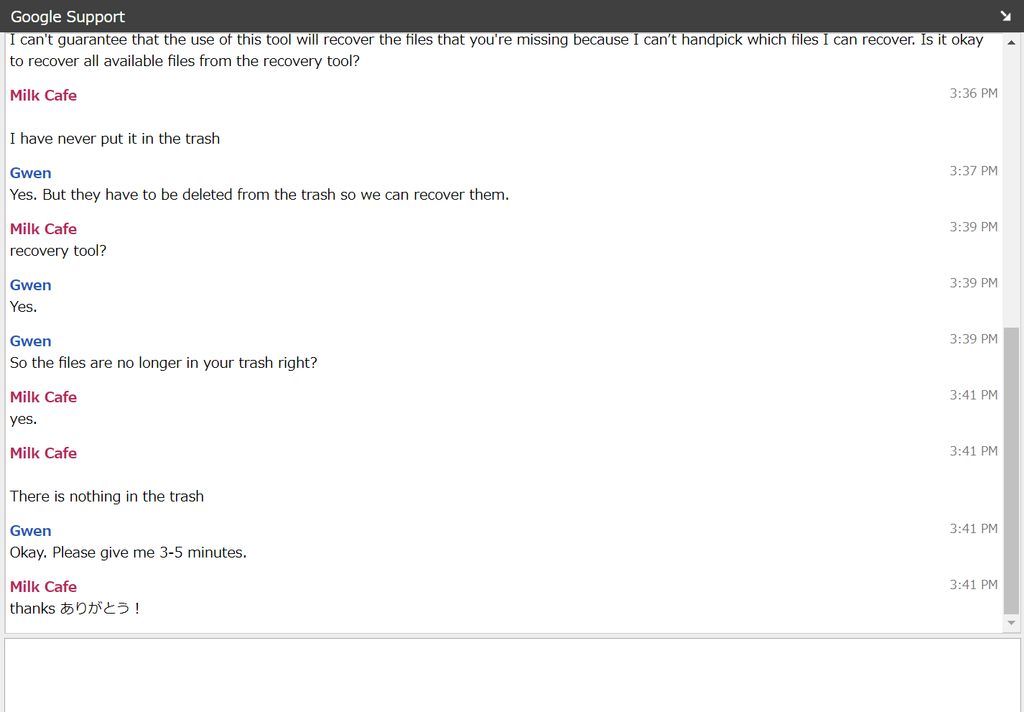
Task: Click the Google Support header title
Action: (68, 16)
